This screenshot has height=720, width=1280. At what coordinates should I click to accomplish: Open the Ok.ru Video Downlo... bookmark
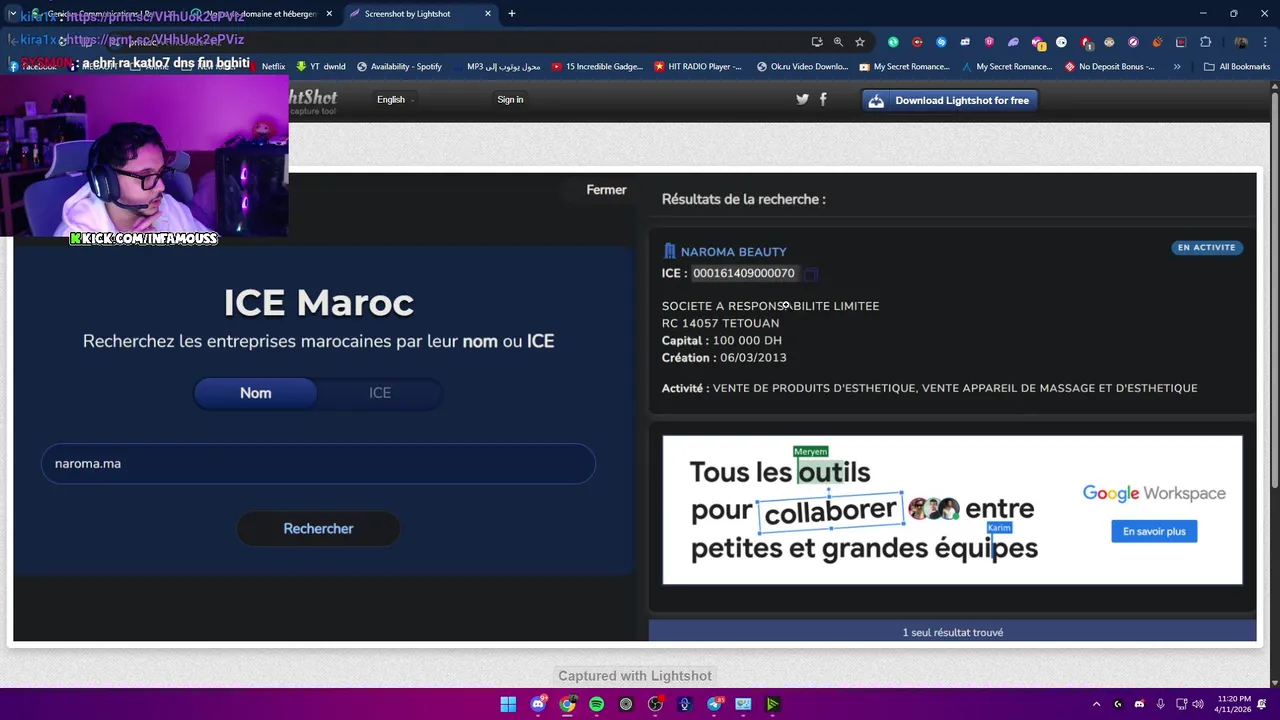point(802,67)
